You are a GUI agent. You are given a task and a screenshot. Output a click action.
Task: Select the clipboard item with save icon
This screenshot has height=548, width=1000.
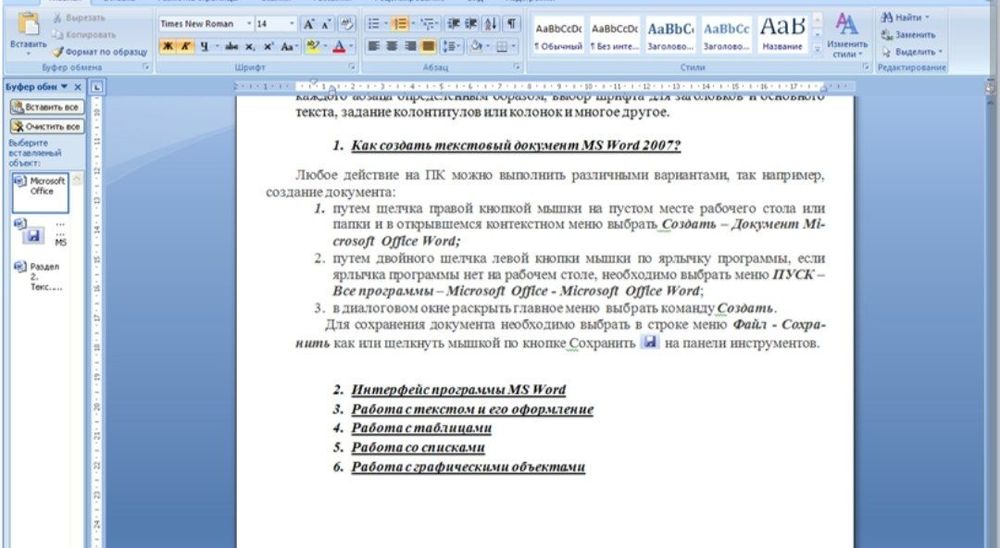click(x=40, y=233)
